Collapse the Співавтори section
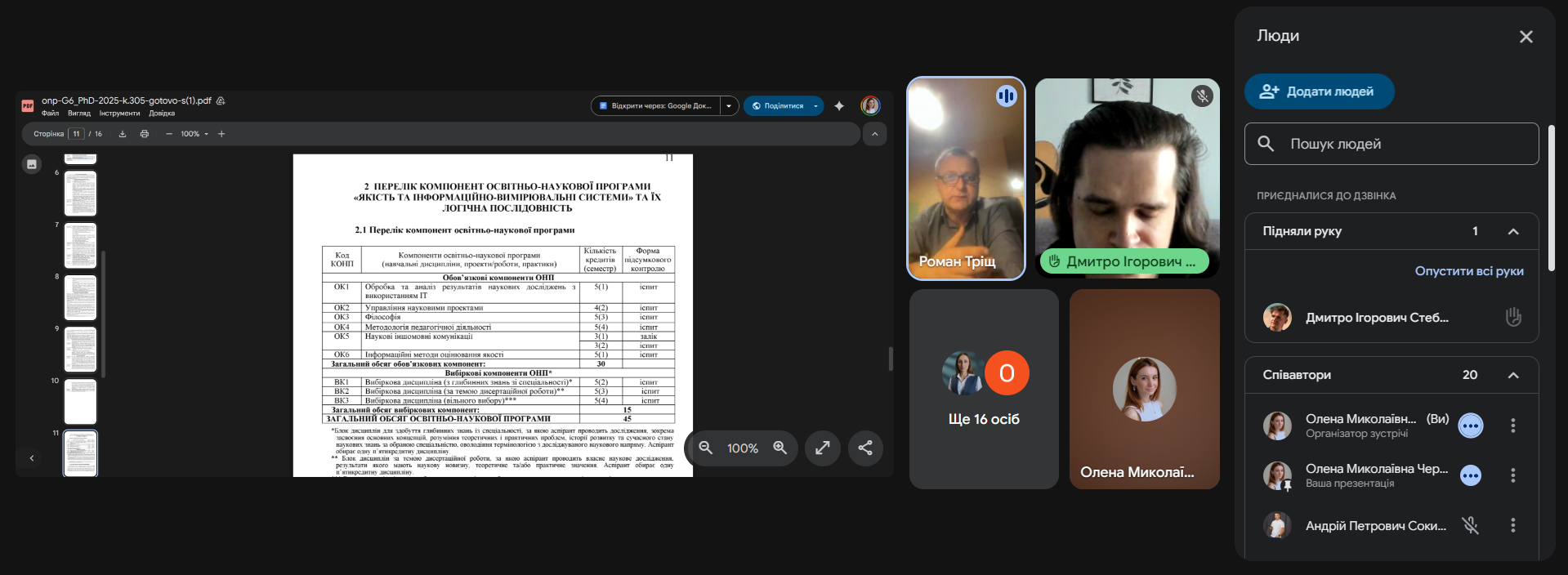 [x=1512, y=375]
